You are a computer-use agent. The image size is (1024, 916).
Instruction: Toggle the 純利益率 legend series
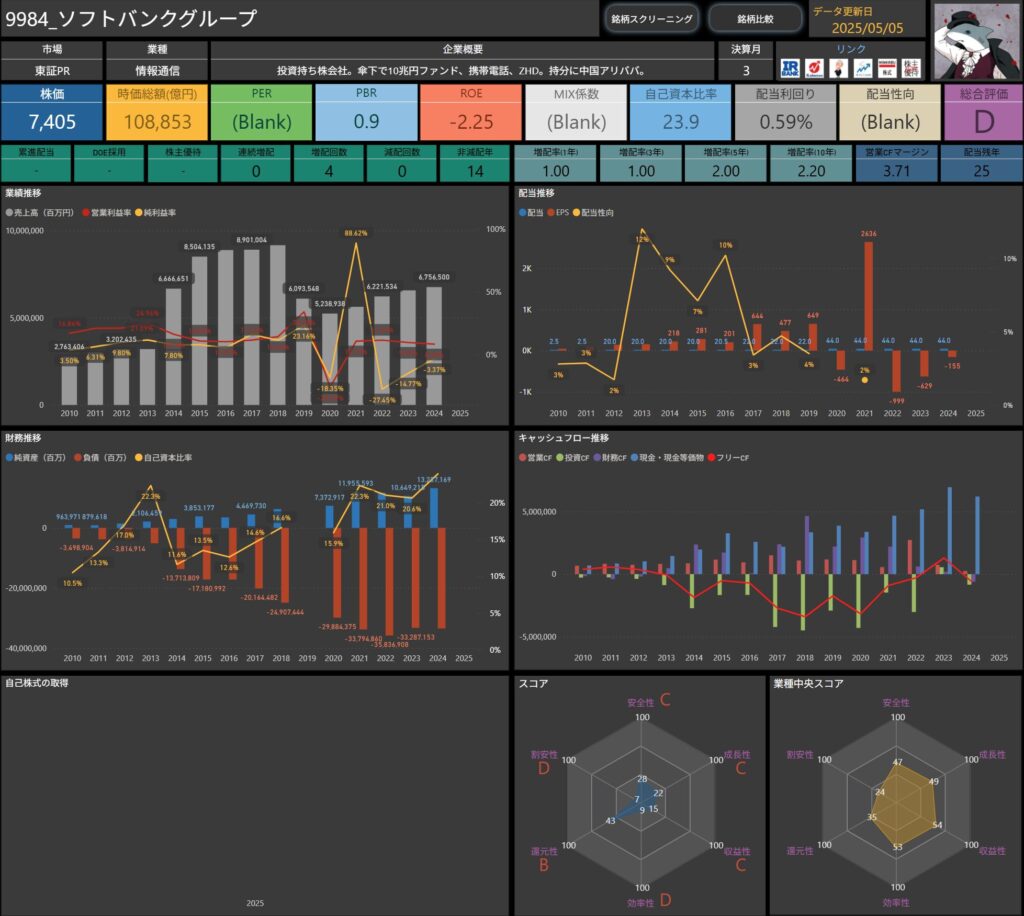(155, 213)
